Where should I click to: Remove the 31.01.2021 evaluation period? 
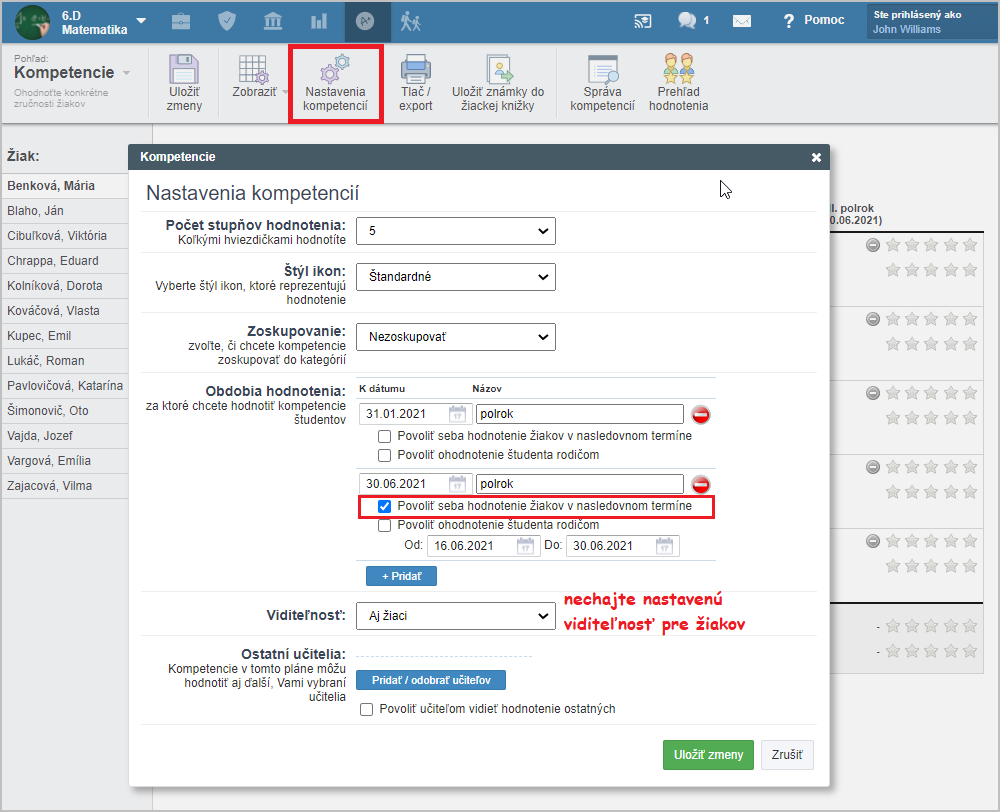click(701, 414)
